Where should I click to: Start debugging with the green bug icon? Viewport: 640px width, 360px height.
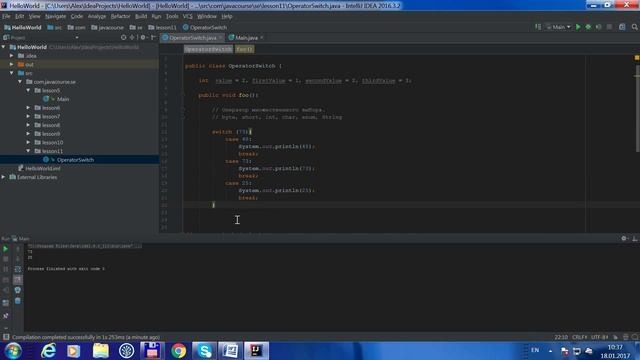click(x=588, y=27)
